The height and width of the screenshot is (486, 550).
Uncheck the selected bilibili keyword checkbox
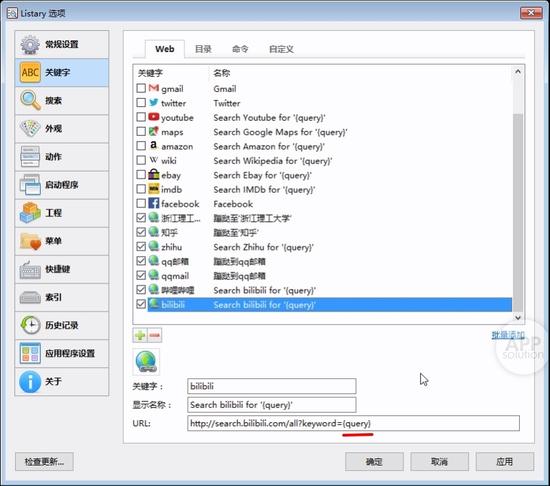141,304
